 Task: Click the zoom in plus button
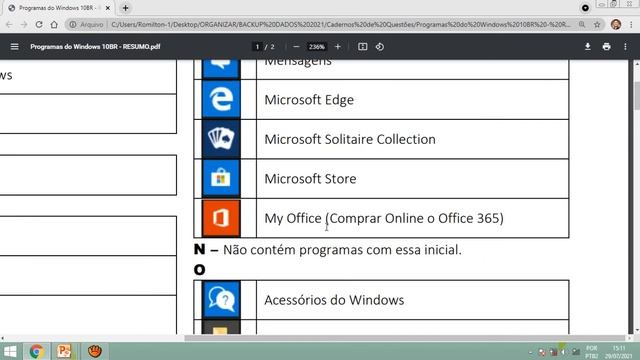(338, 47)
